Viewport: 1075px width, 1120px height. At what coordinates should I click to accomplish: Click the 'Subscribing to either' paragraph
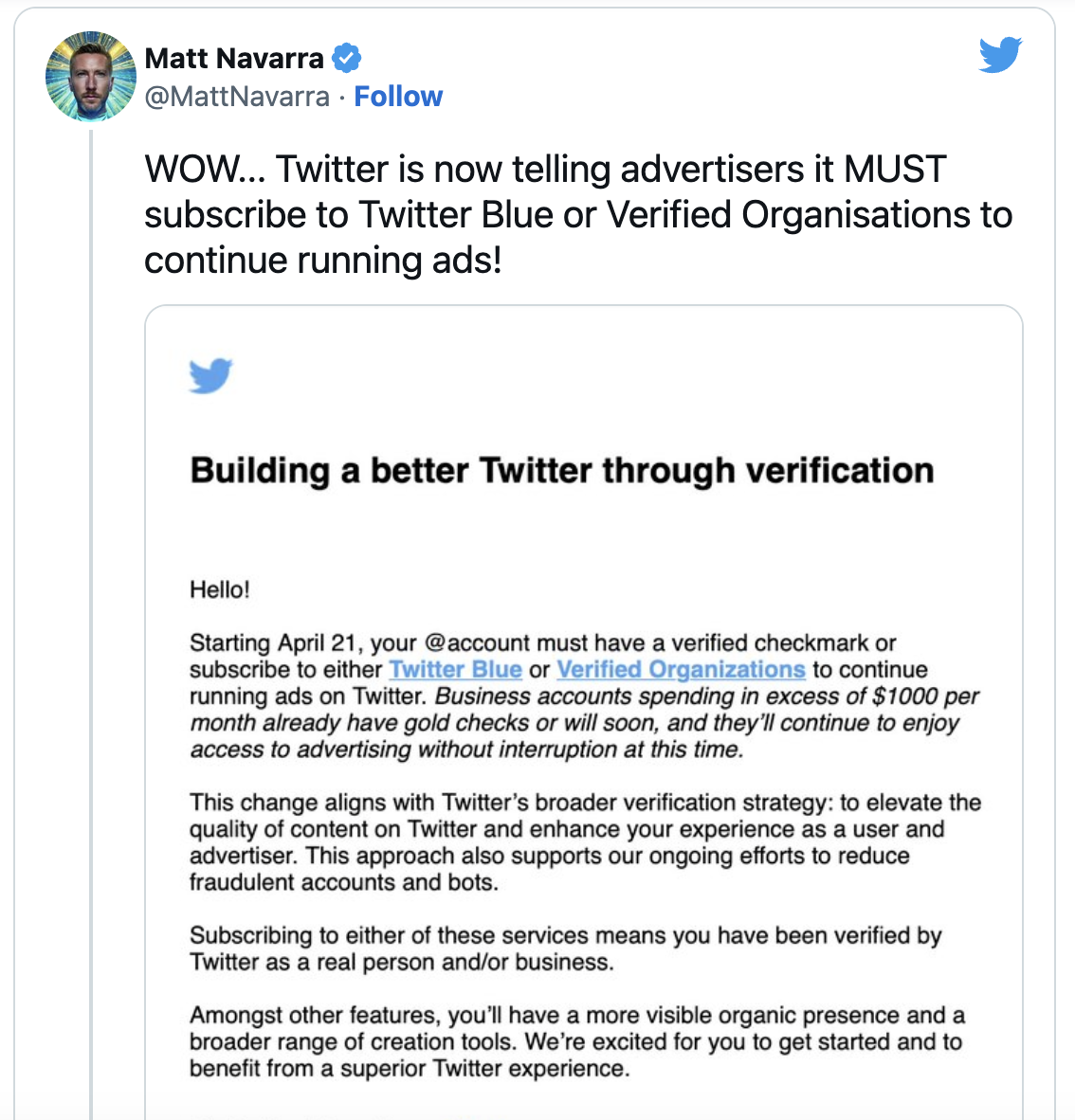coord(565,948)
